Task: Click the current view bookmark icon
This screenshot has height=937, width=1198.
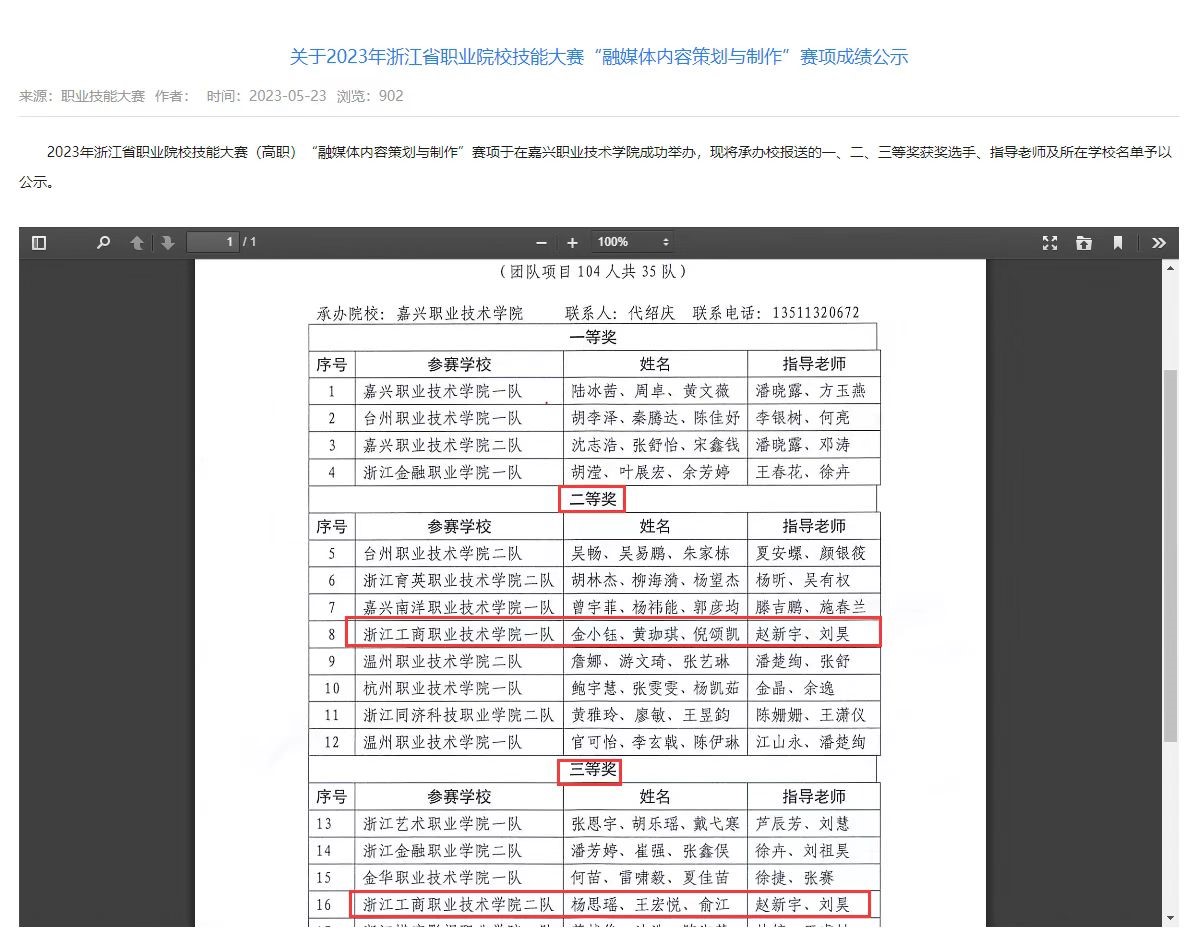Action: 1117,243
